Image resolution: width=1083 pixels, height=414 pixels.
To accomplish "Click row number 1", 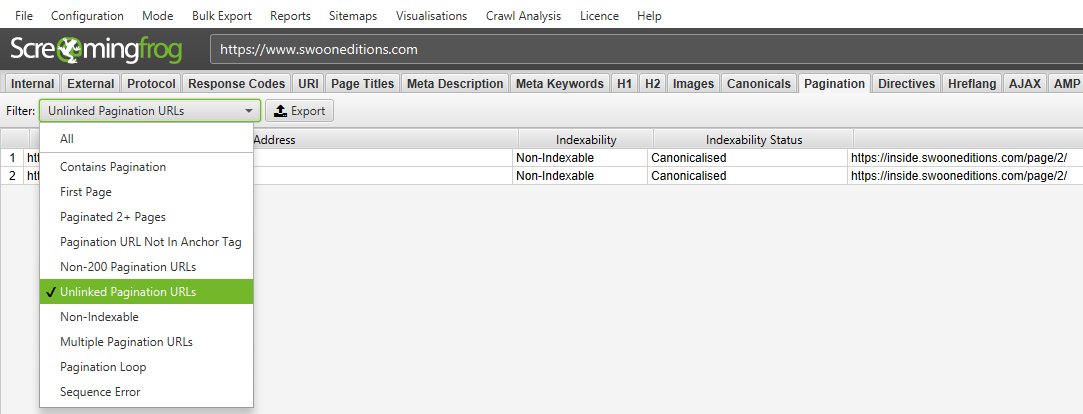I will pos(12,158).
